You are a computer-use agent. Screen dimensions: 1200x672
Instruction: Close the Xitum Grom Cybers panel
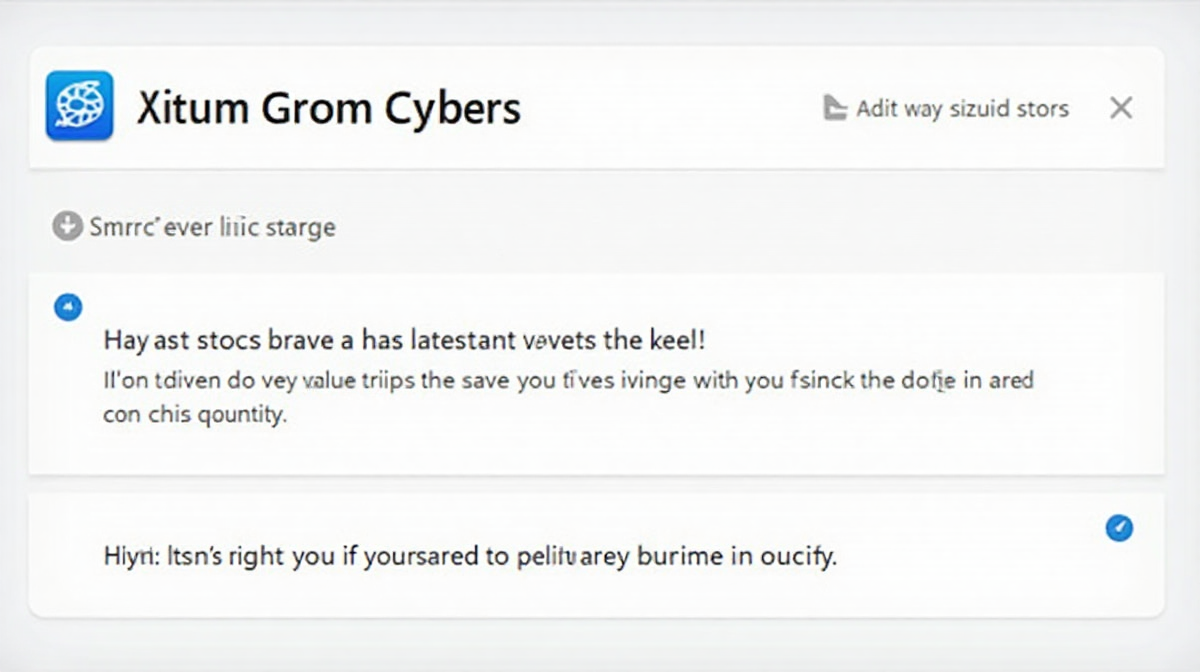(x=1121, y=108)
